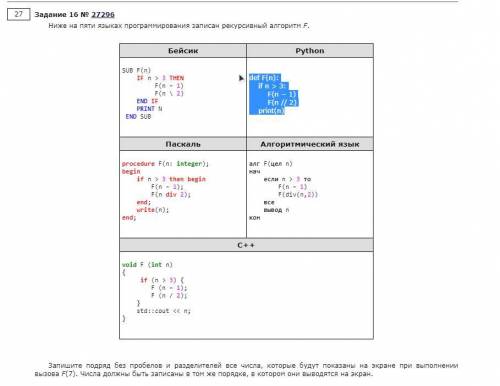The image size is (500, 386).
Task: Click std::cout << n line
Action: (163, 311)
